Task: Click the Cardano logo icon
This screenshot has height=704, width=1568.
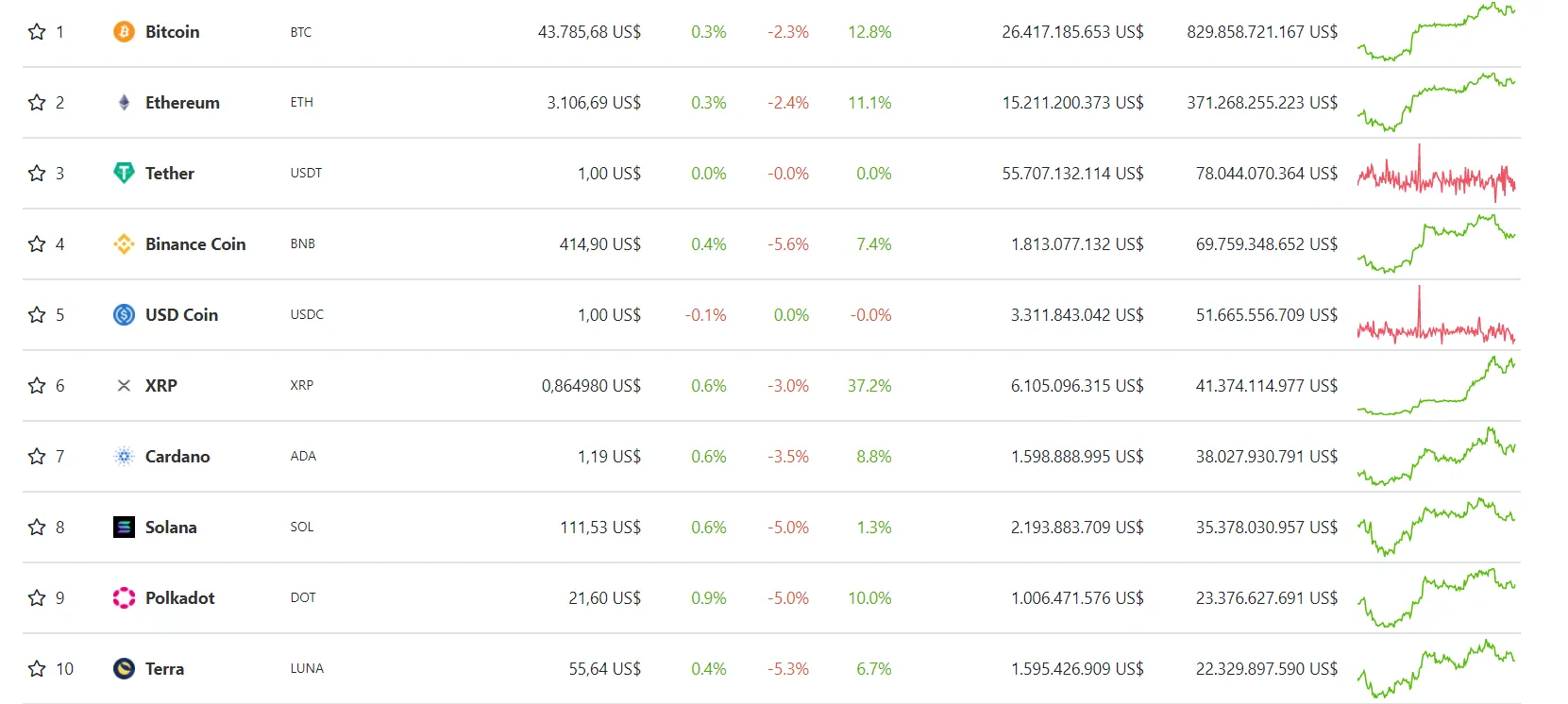Action: [x=124, y=457]
